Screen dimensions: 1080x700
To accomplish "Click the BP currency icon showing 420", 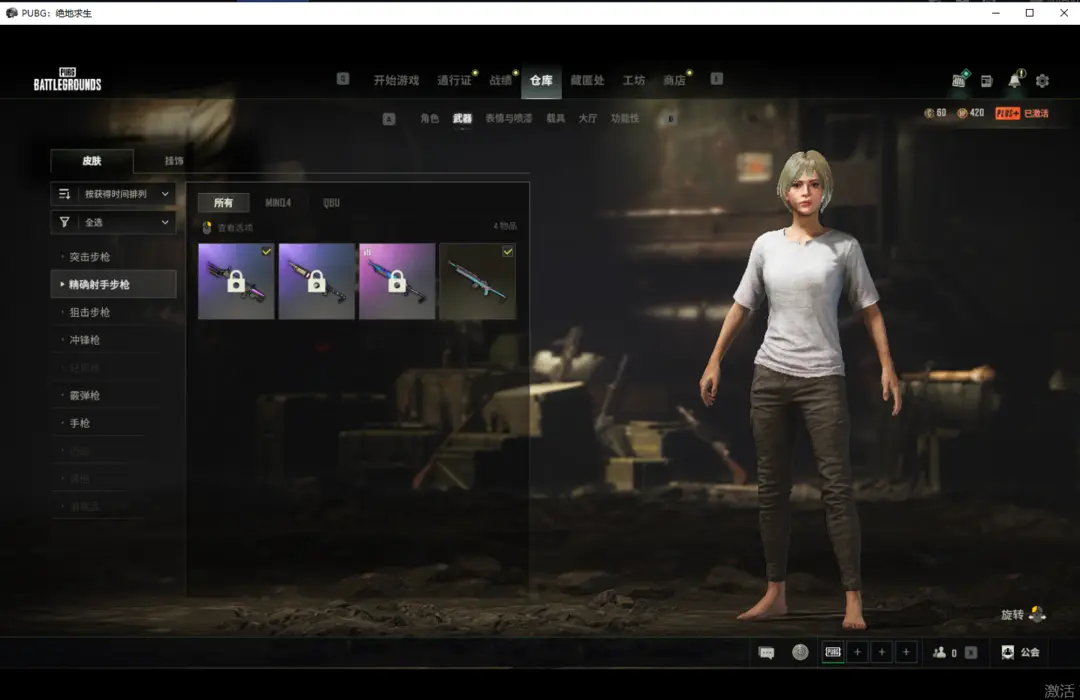I will (x=962, y=113).
